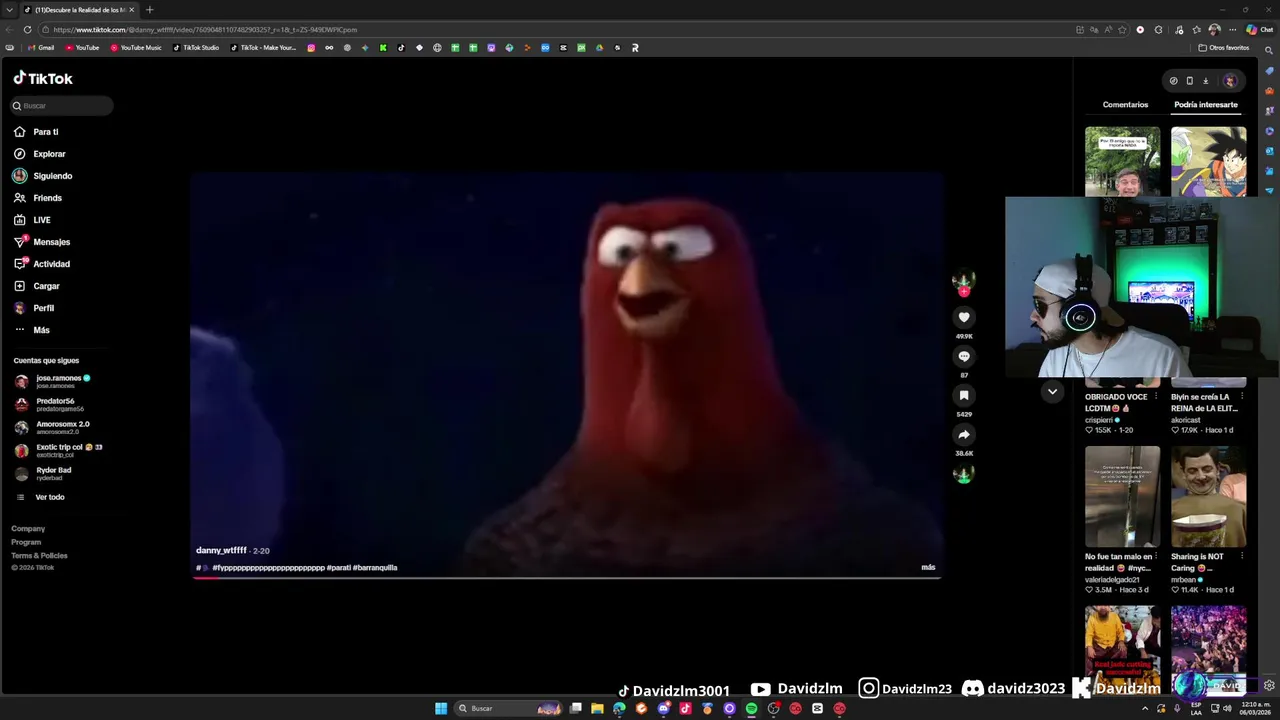The height and width of the screenshot is (720, 1280).
Task: Share the video with arrow icon
Action: pyautogui.click(x=964, y=434)
